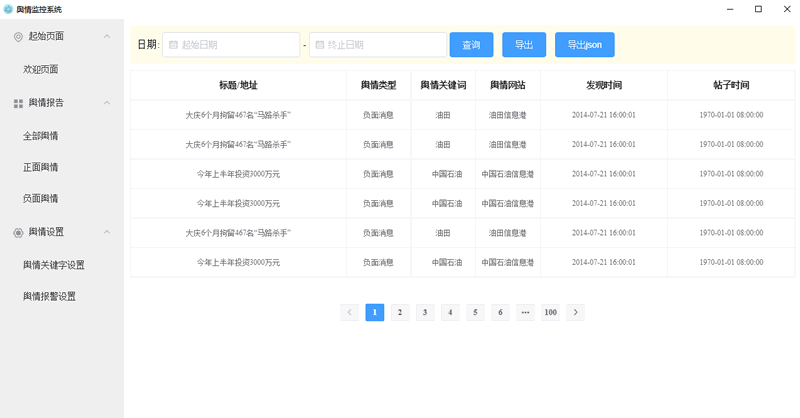Click the calendar icon in 终止日期 field
Screen dimensions: 800x418
point(320,45)
